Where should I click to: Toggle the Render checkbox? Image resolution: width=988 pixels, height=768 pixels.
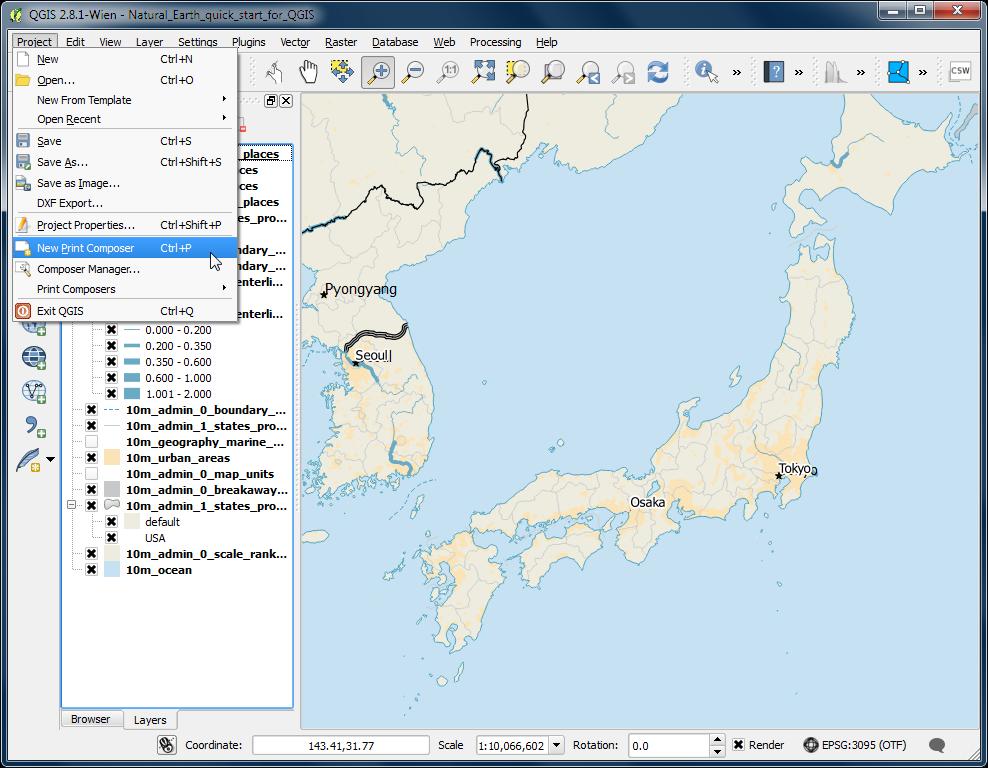point(738,745)
